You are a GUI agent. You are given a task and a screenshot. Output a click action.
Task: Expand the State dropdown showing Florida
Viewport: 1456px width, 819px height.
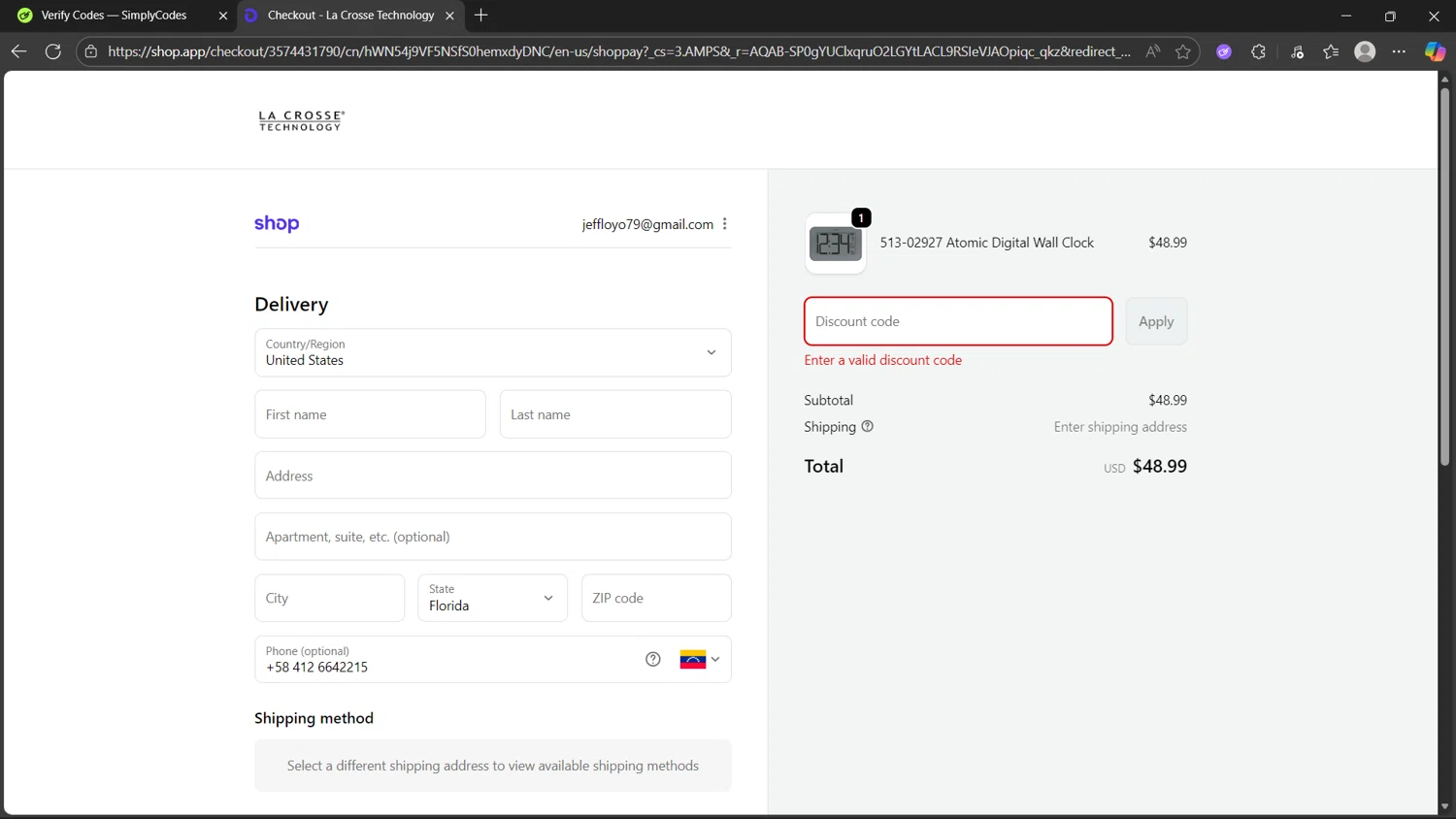click(x=493, y=598)
